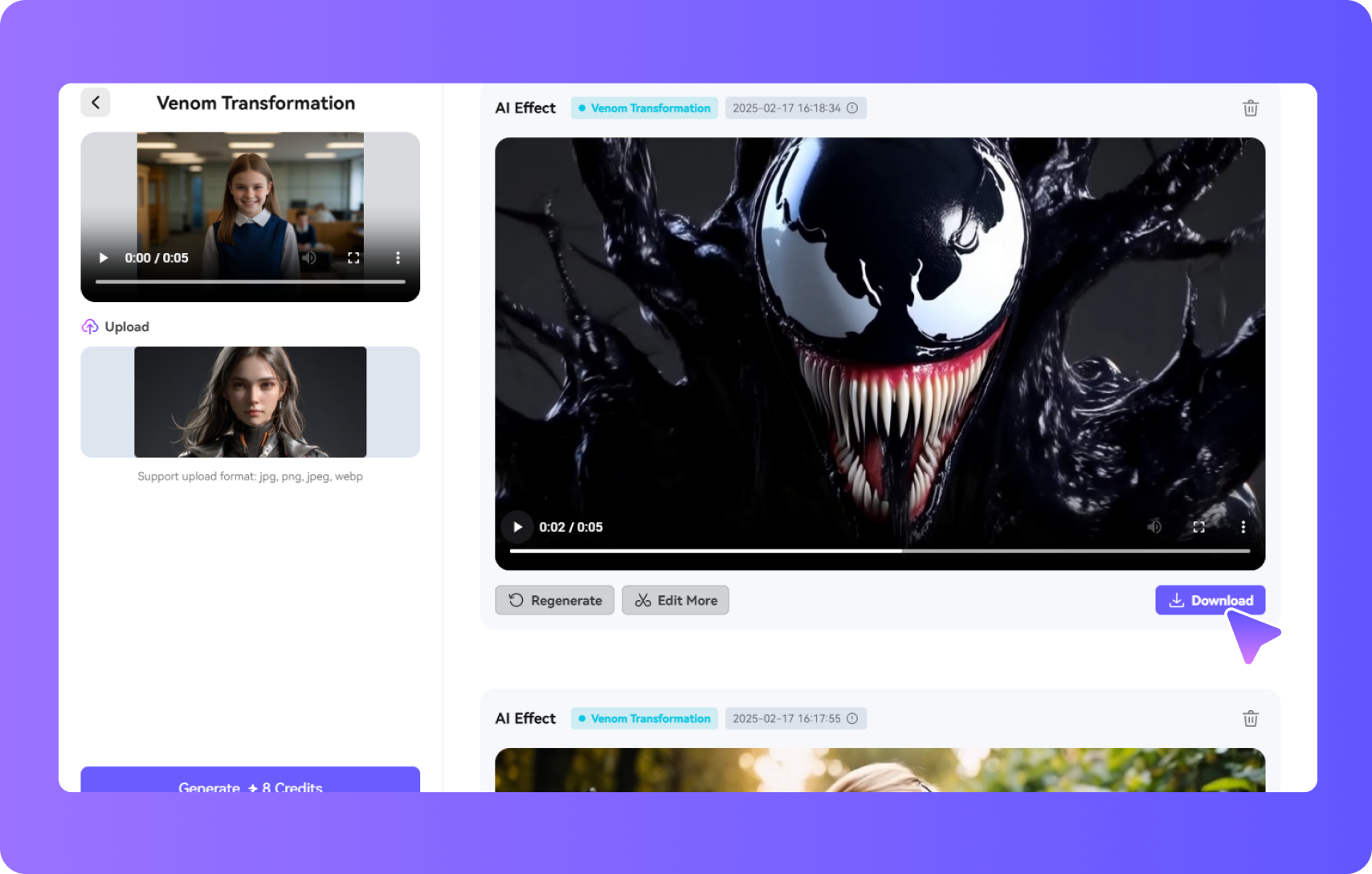Seek on the sample preview progress bar
Screen dimensions: 1372x874
(x=251, y=282)
